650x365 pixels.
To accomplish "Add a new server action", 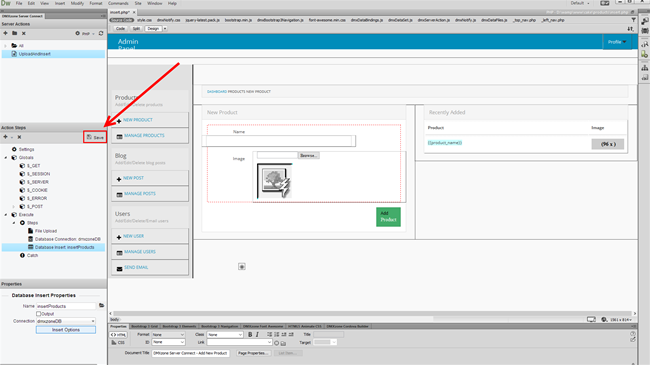I will pos(5,33).
